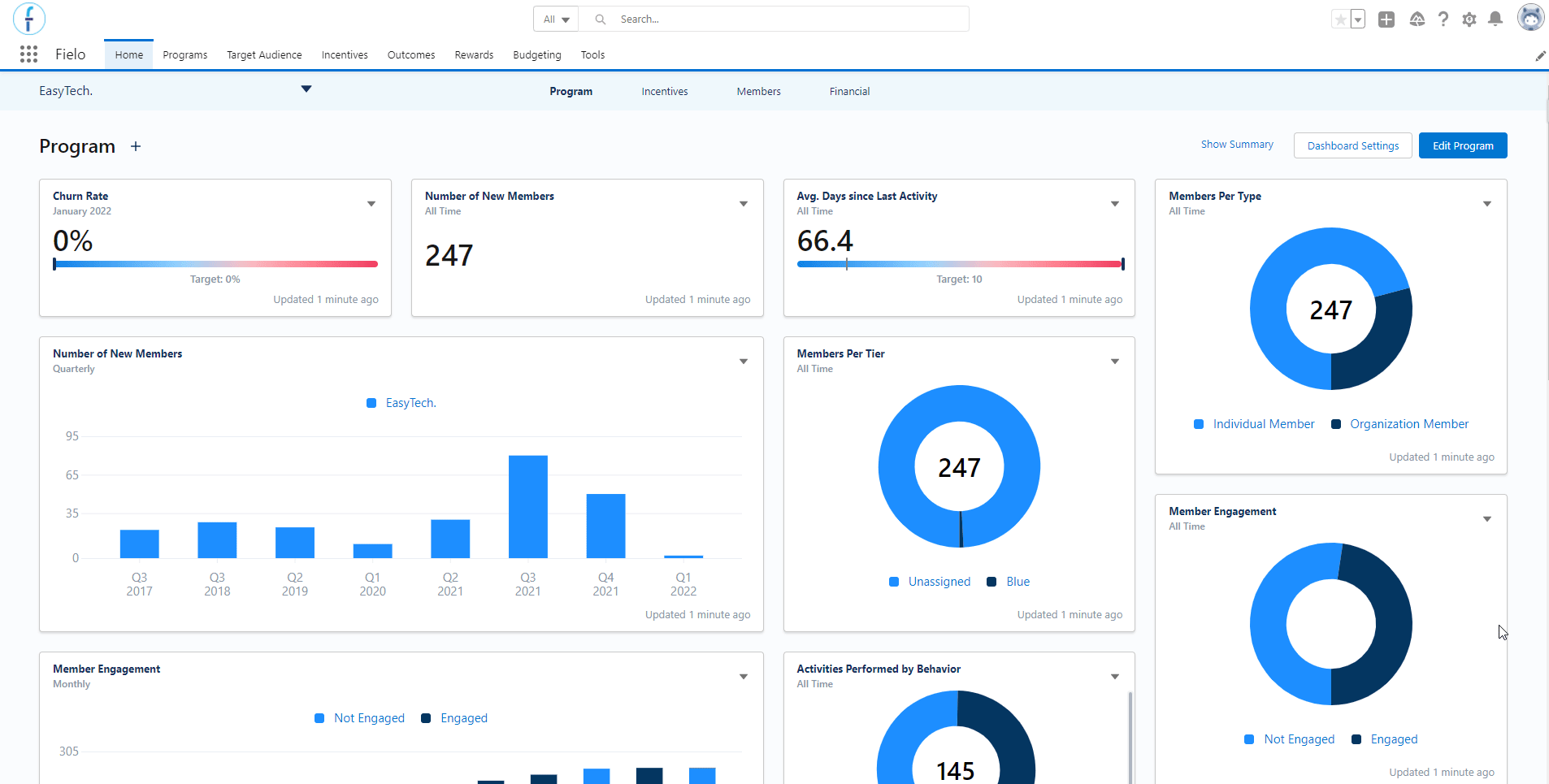Open the Target Audience tab
The height and width of the screenshot is (784, 1549).
pyautogui.click(x=264, y=55)
